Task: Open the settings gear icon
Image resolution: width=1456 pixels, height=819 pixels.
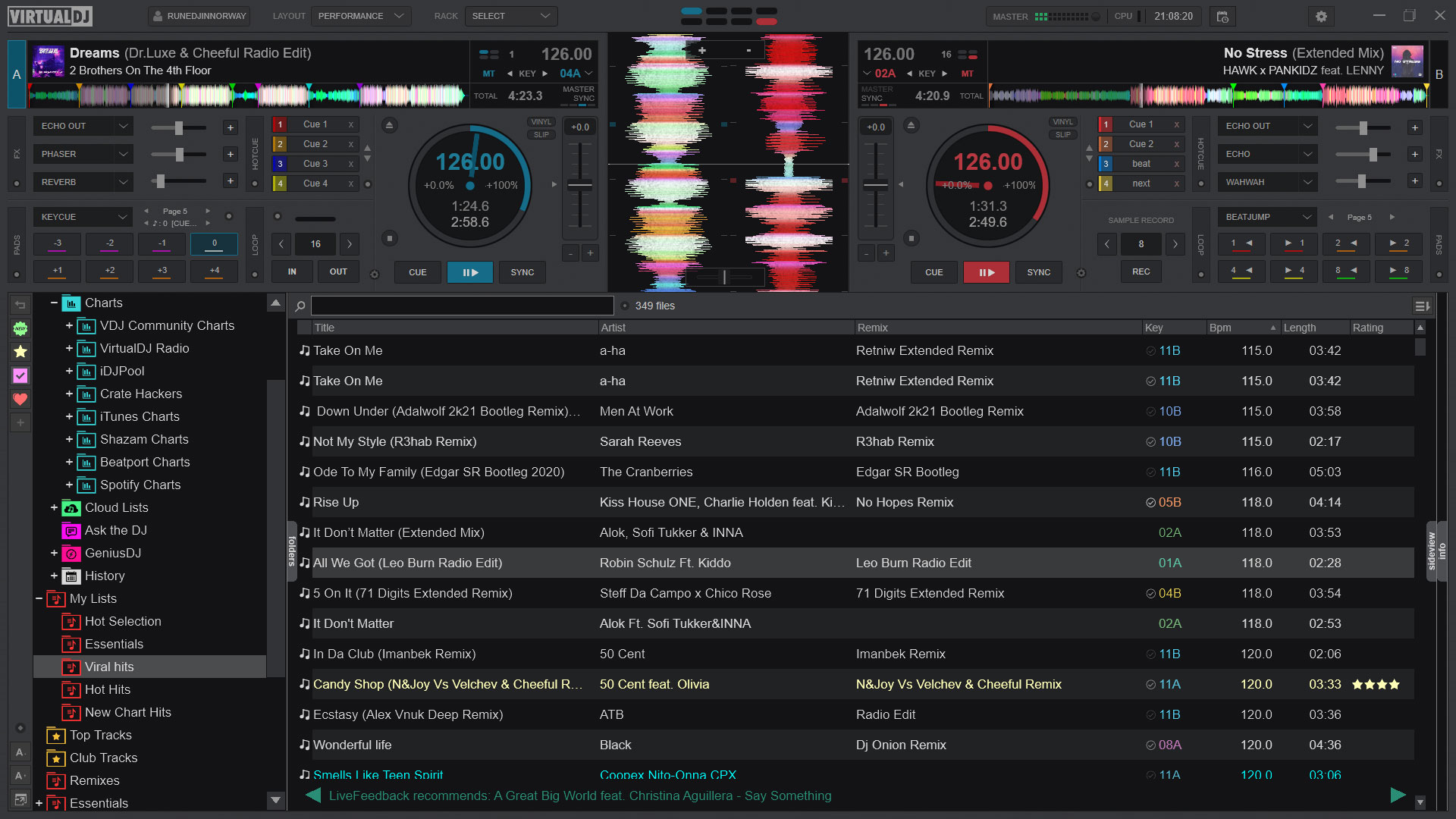Action: point(1321,16)
